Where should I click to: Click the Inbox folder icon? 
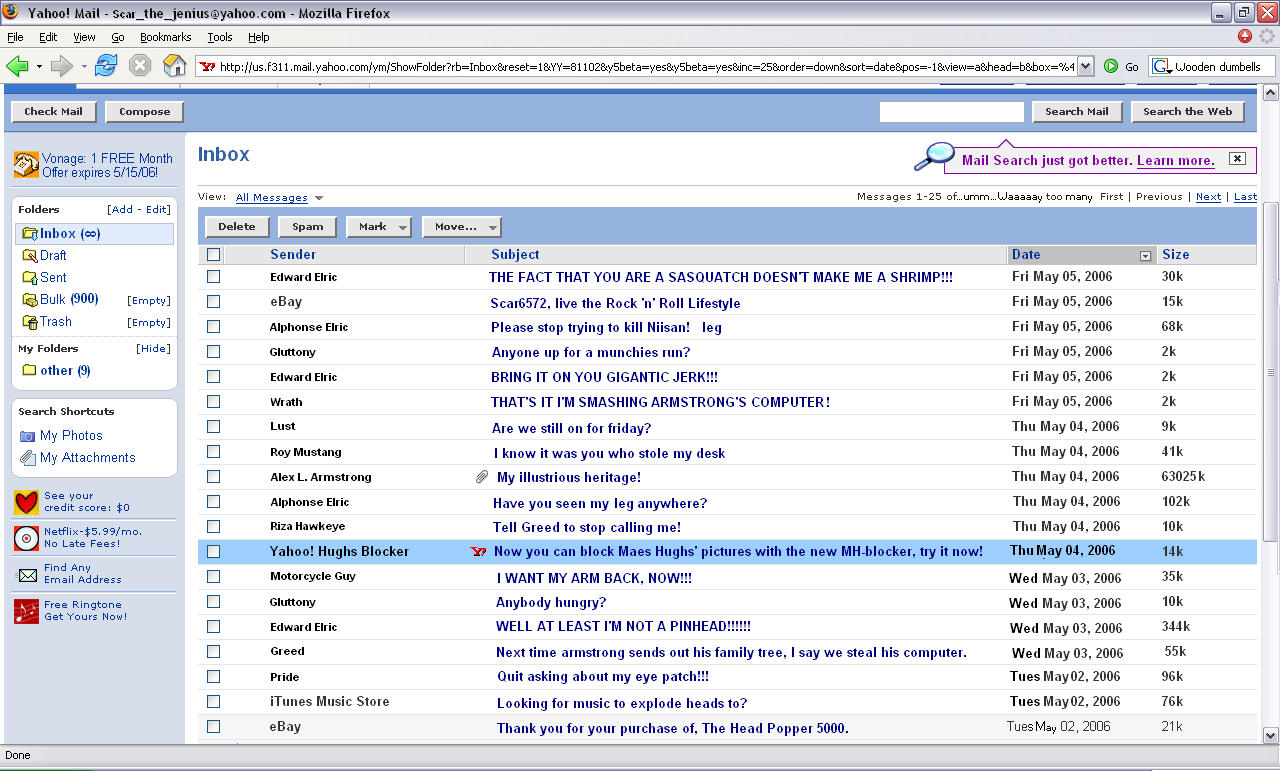pos(28,234)
